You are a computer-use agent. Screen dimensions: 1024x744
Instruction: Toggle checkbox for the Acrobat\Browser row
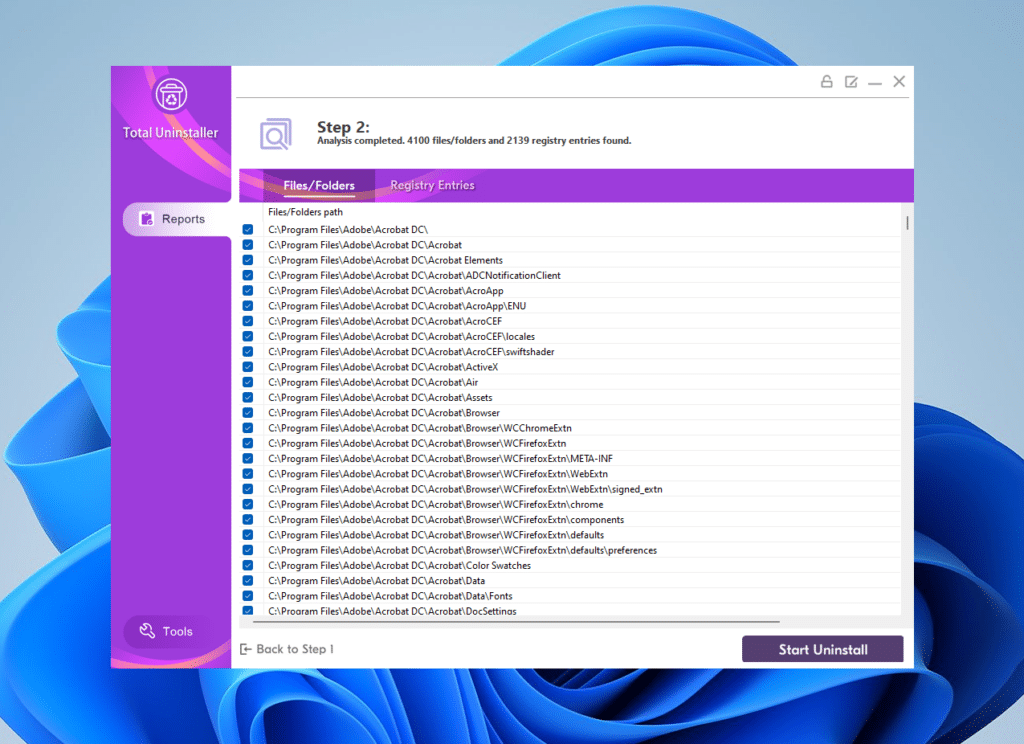(x=248, y=413)
